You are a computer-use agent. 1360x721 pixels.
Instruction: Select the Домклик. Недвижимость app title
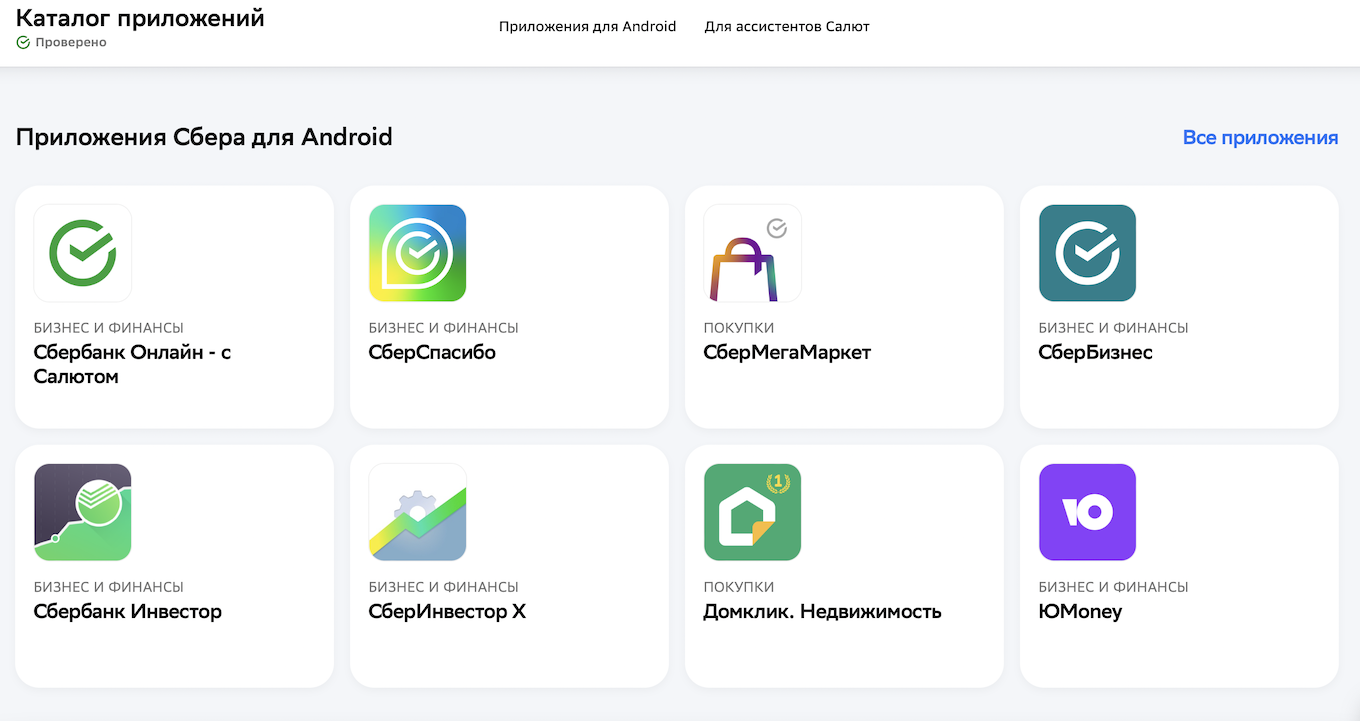[822, 612]
